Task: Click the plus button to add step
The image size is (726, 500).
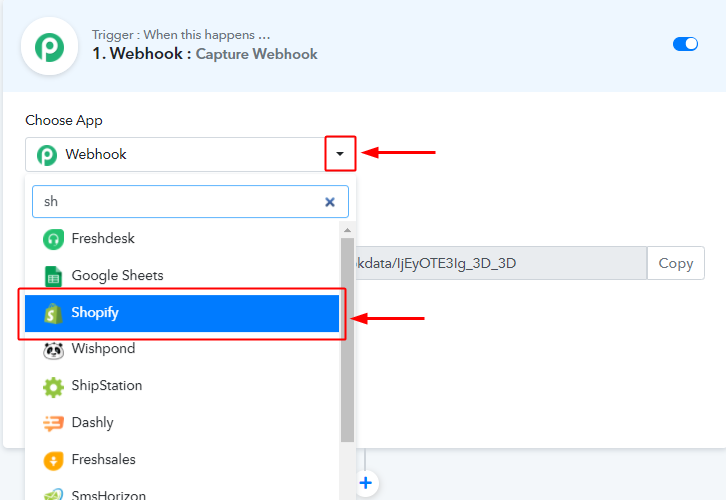Action: pos(366,483)
